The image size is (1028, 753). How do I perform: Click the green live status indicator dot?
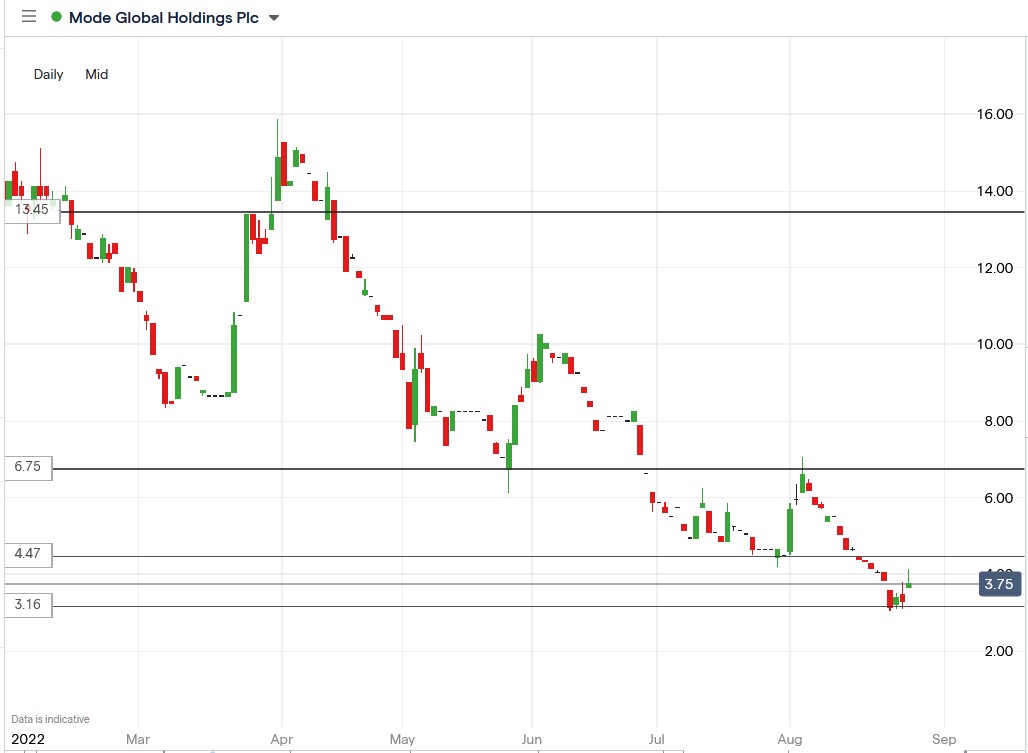[56, 16]
